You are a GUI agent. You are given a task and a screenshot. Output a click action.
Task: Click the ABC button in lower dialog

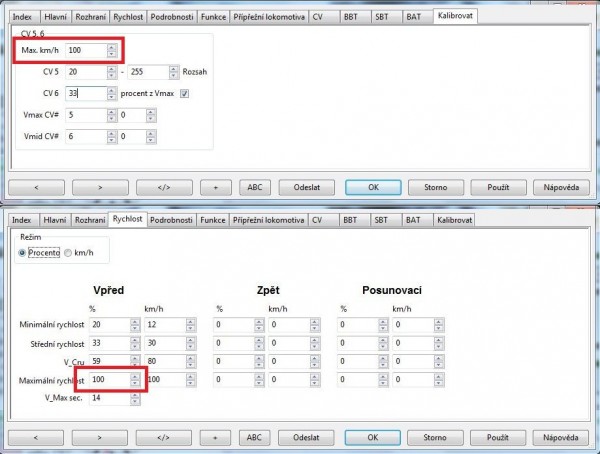pyautogui.click(x=254, y=437)
